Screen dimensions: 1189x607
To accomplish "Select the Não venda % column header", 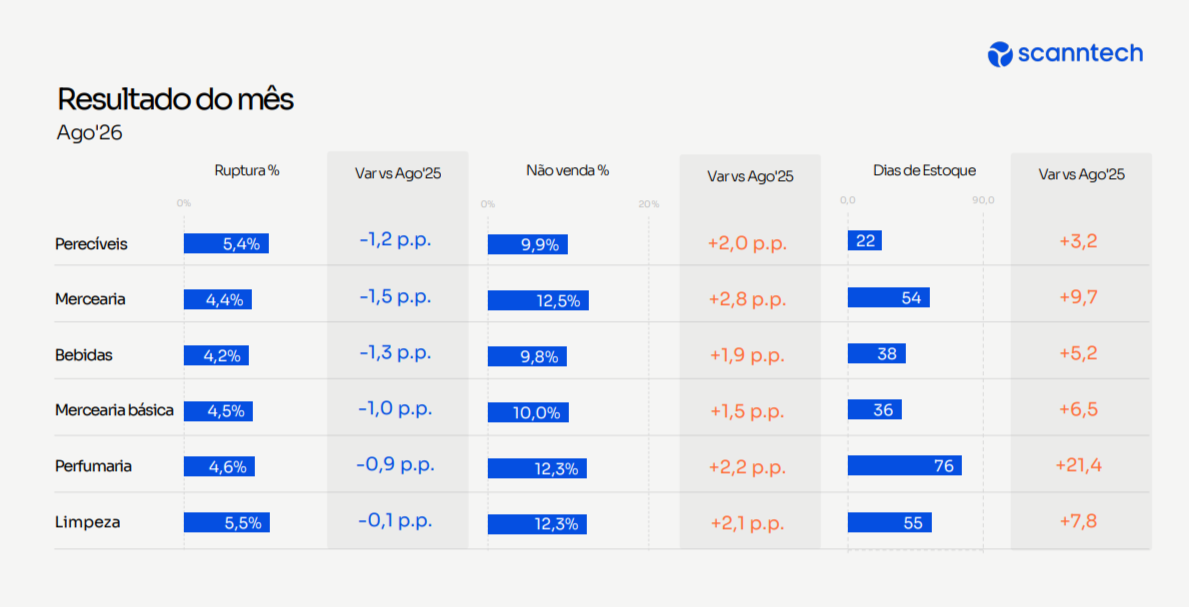I will (568, 171).
